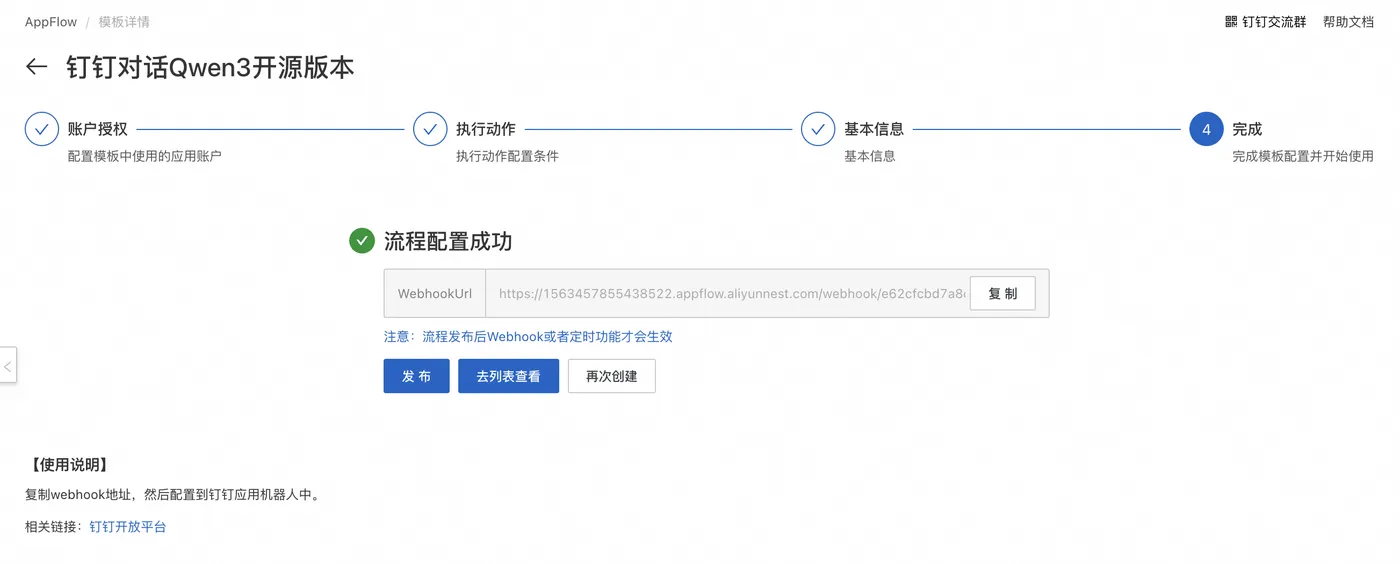Click the 【使用说明】 heading
Screen dimensions: 1400x564
(x=67, y=465)
